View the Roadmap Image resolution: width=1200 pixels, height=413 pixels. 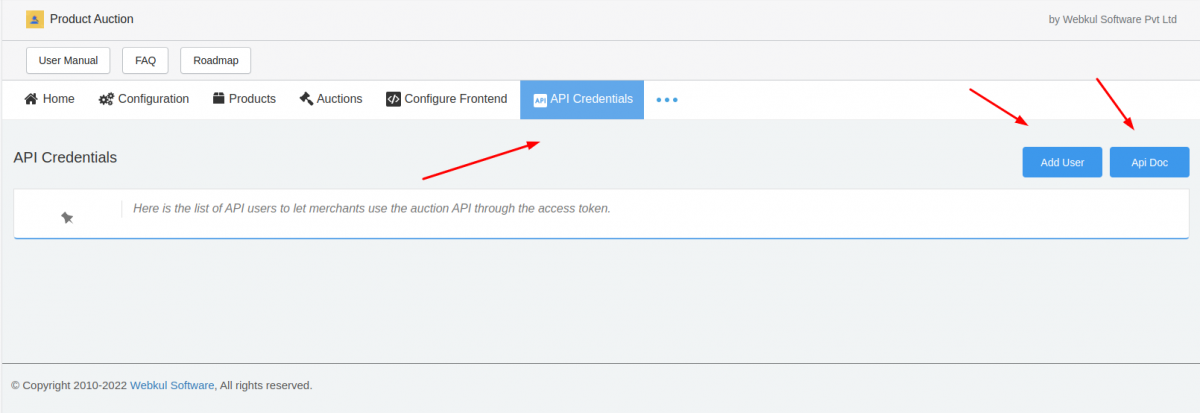(216, 60)
